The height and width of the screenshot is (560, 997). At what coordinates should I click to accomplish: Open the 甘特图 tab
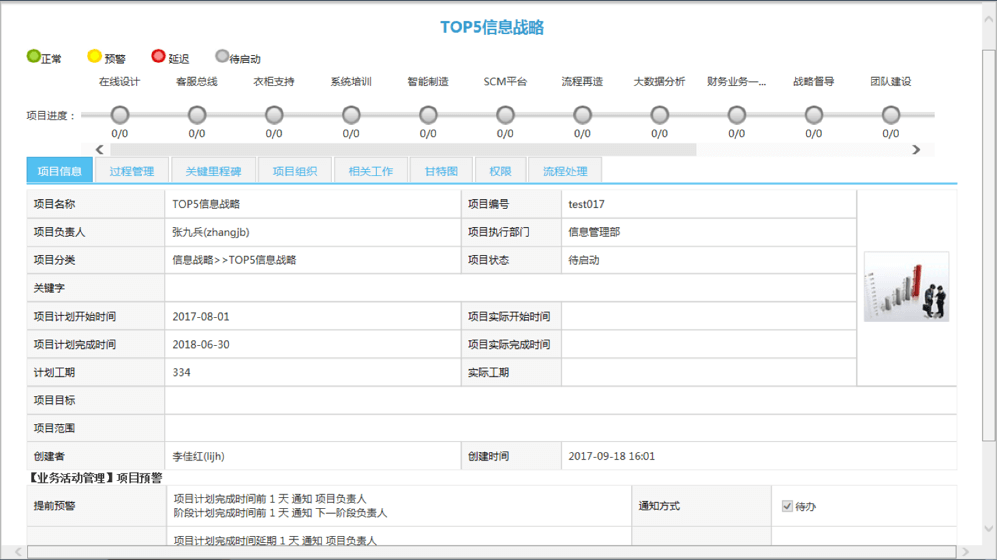pyautogui.click(x=441, y=171)
